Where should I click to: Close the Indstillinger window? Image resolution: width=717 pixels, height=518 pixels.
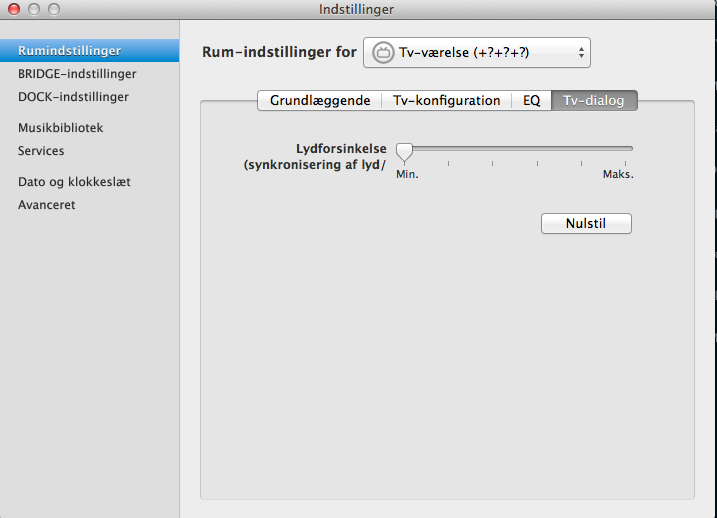click(14, 9)
